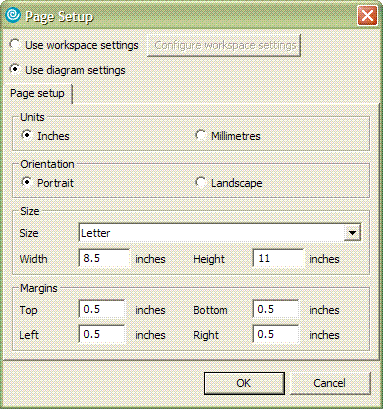The width and height of the screenshot is (384, 409).
Task: Click the Left margin field
Action: coord(102,334)
